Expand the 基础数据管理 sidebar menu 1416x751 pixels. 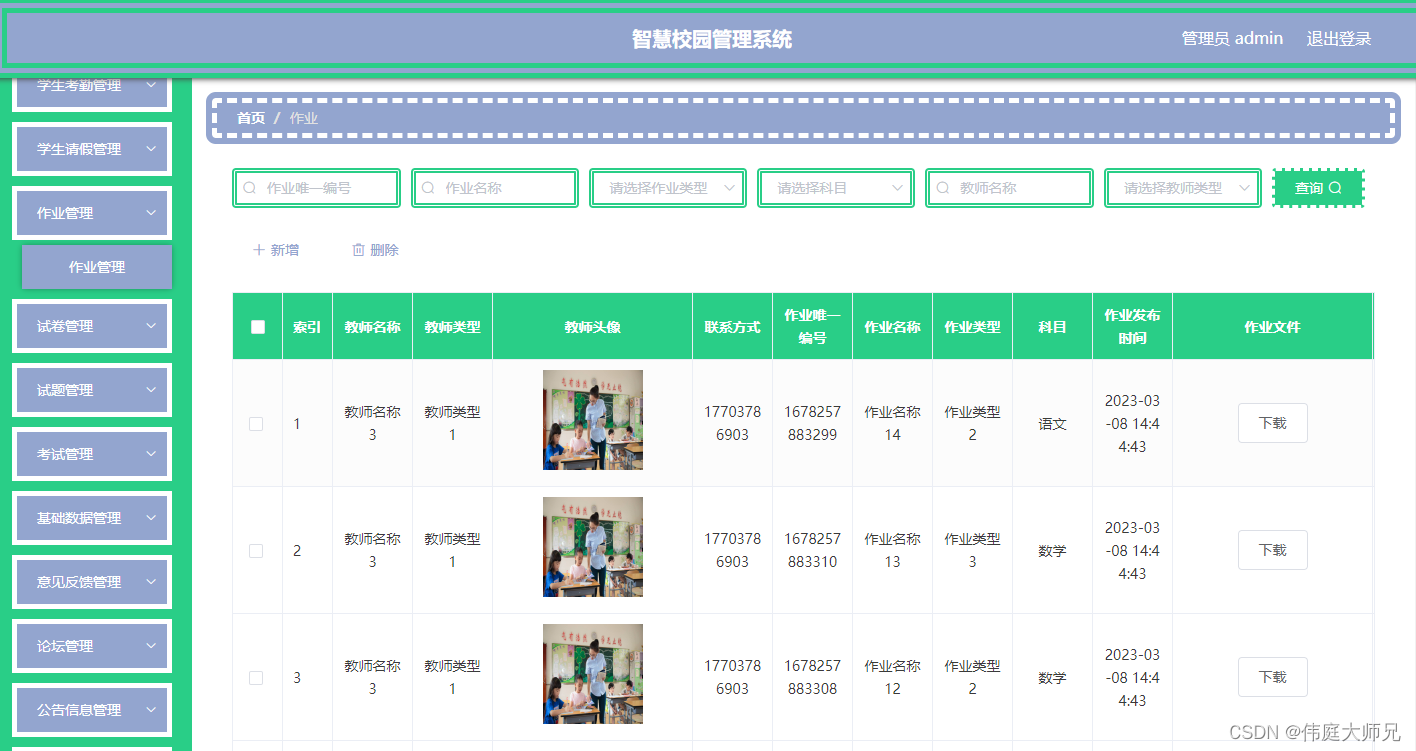tap(92, 518)
